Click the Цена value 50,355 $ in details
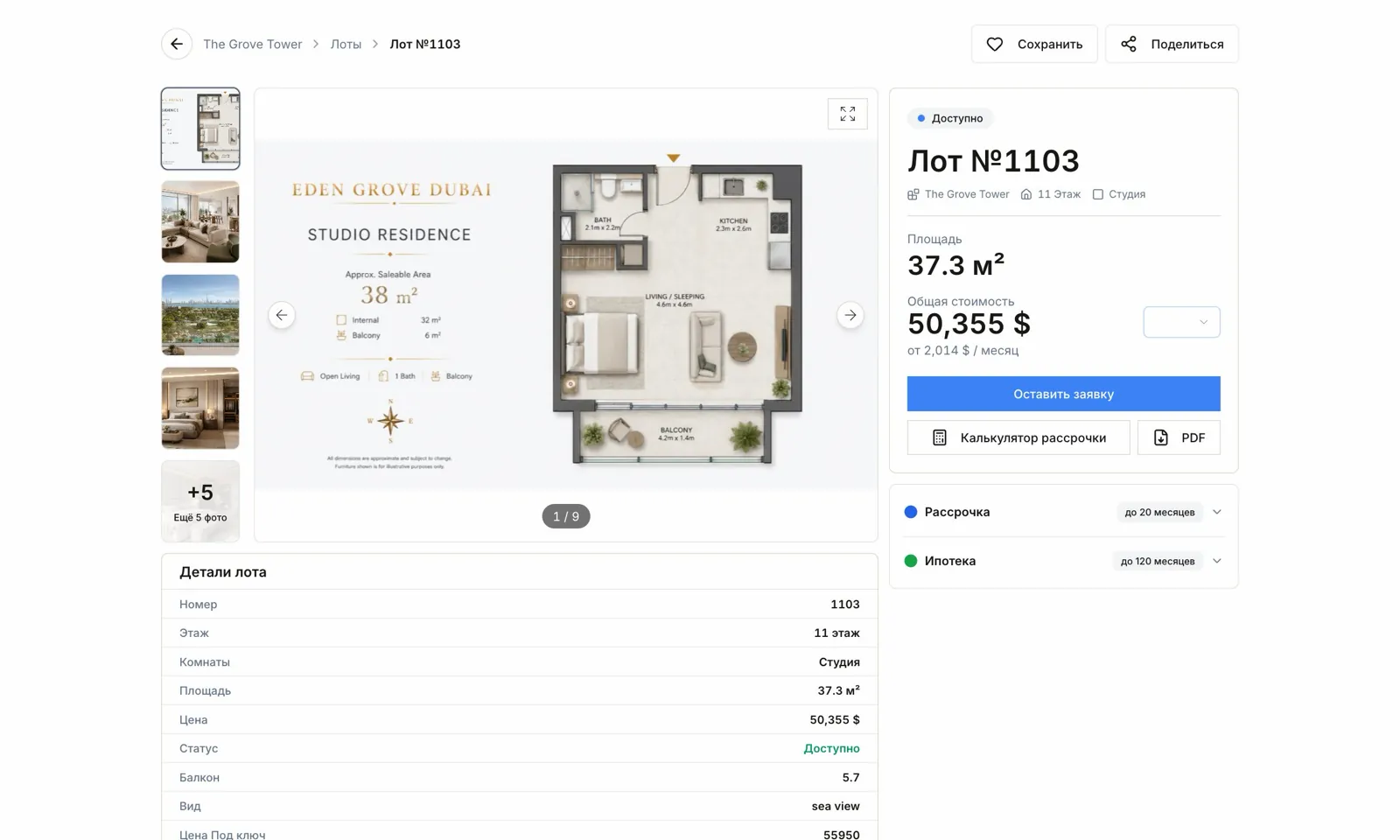 pos(835,719)
